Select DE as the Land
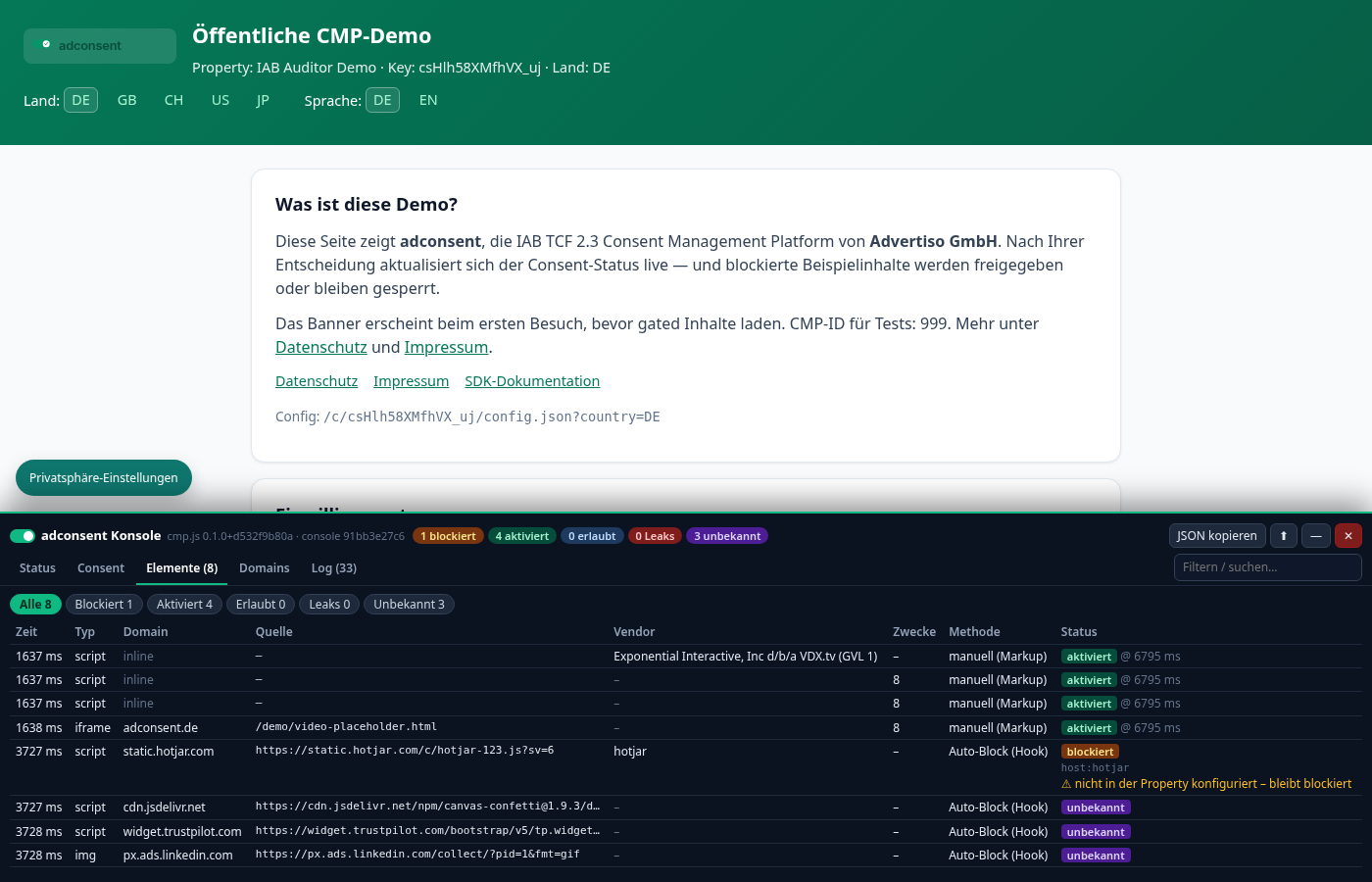Image resolution: width=1372 pixels, height=882 pixels. [81, 100]
